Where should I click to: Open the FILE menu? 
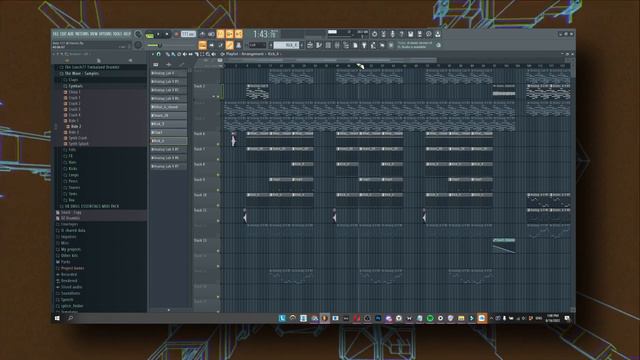pyautogui.click(x=56, y=34)
